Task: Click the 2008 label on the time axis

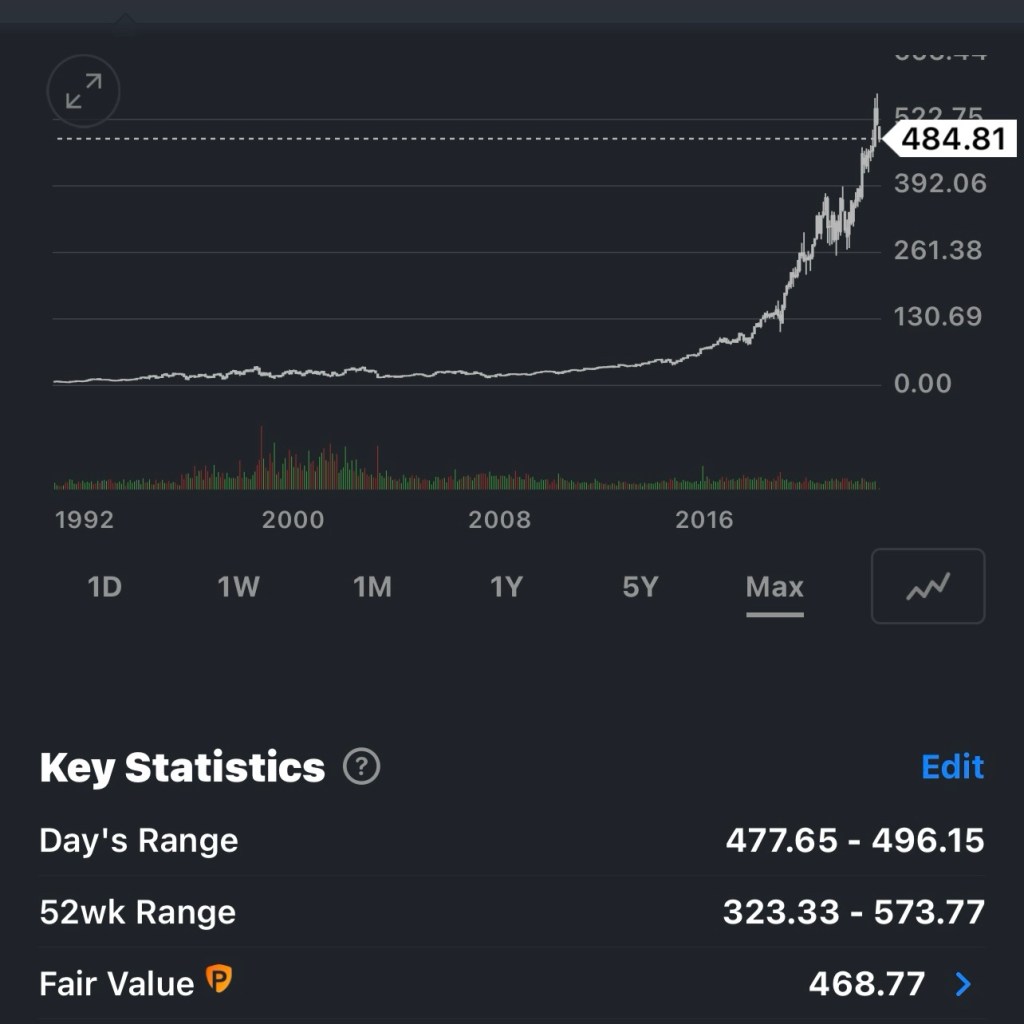Action: click(499, 520)
